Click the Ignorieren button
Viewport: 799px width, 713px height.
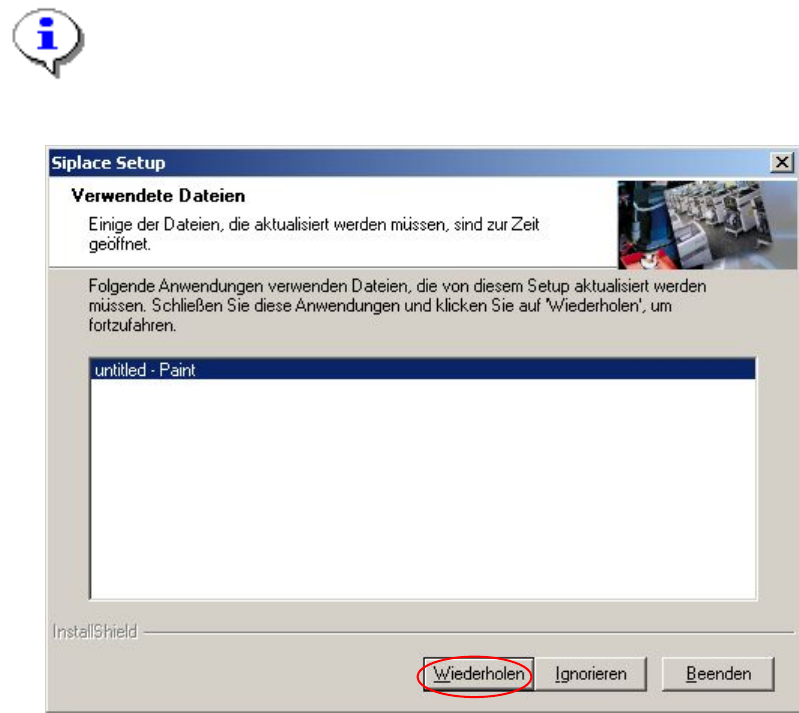click(591, 674)
